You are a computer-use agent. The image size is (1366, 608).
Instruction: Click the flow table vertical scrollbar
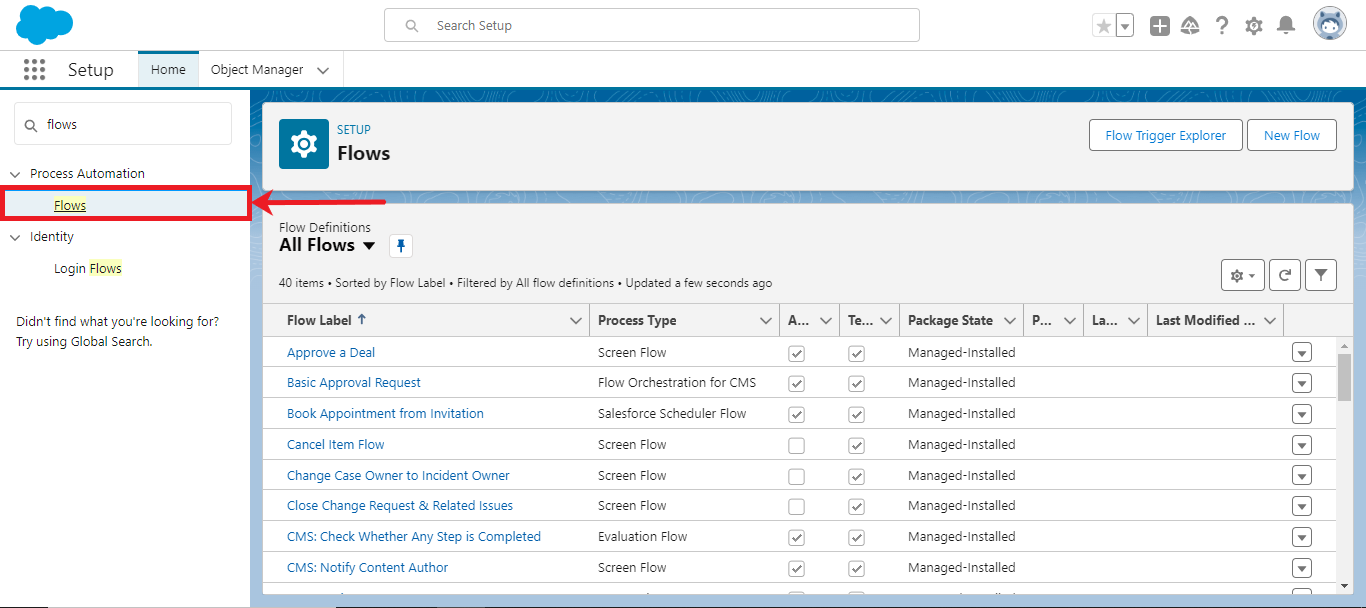pyautogui.click(x=1344, y=377)
